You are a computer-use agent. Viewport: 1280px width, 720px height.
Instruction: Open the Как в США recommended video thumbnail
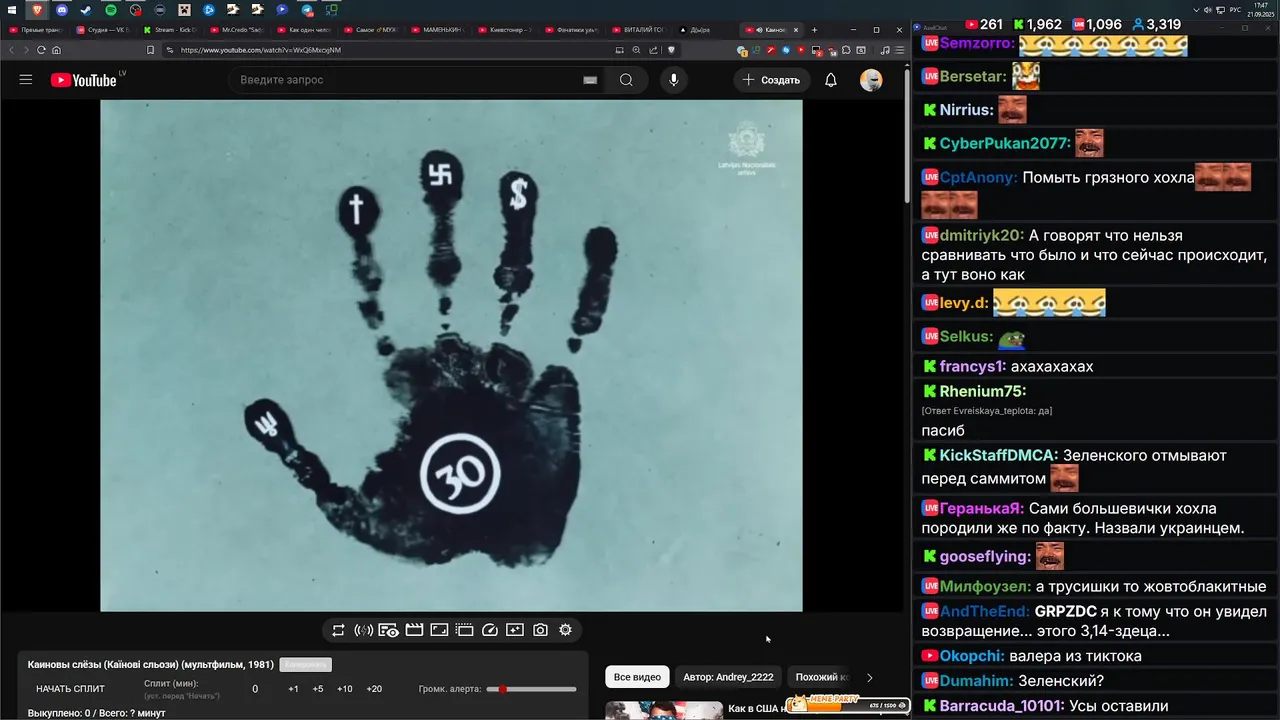pos(663,710)
